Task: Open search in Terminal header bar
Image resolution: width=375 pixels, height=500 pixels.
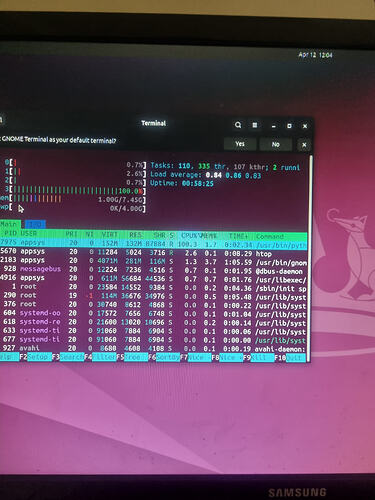Action: [x=238, y=125]
